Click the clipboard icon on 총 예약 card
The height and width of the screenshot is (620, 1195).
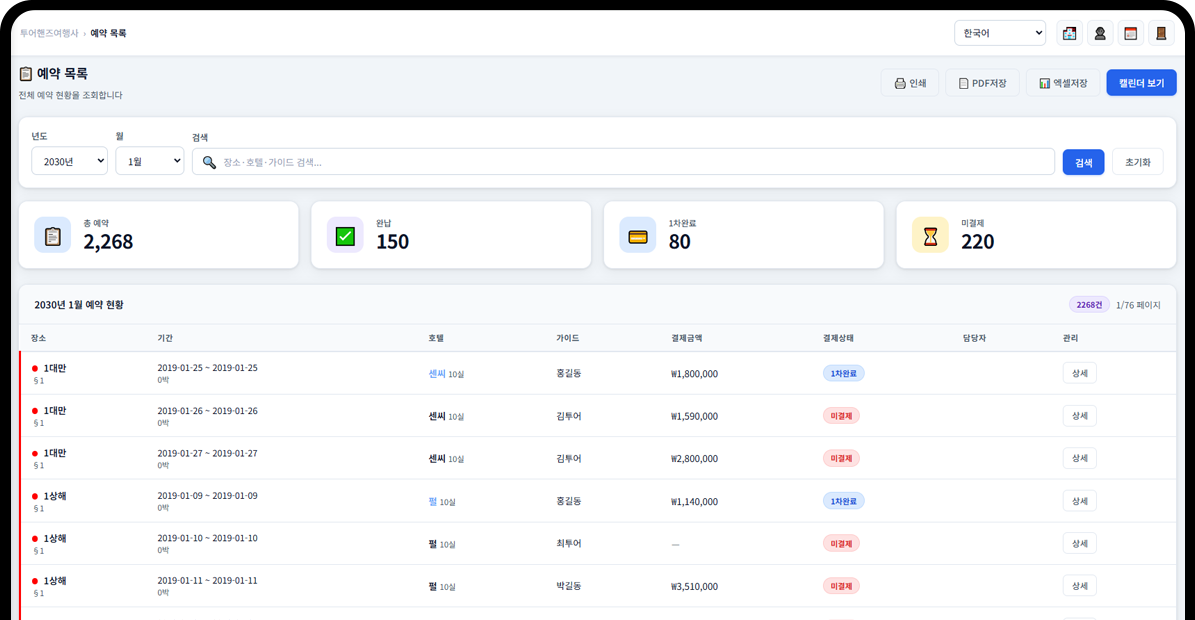(x=52, y=235)
